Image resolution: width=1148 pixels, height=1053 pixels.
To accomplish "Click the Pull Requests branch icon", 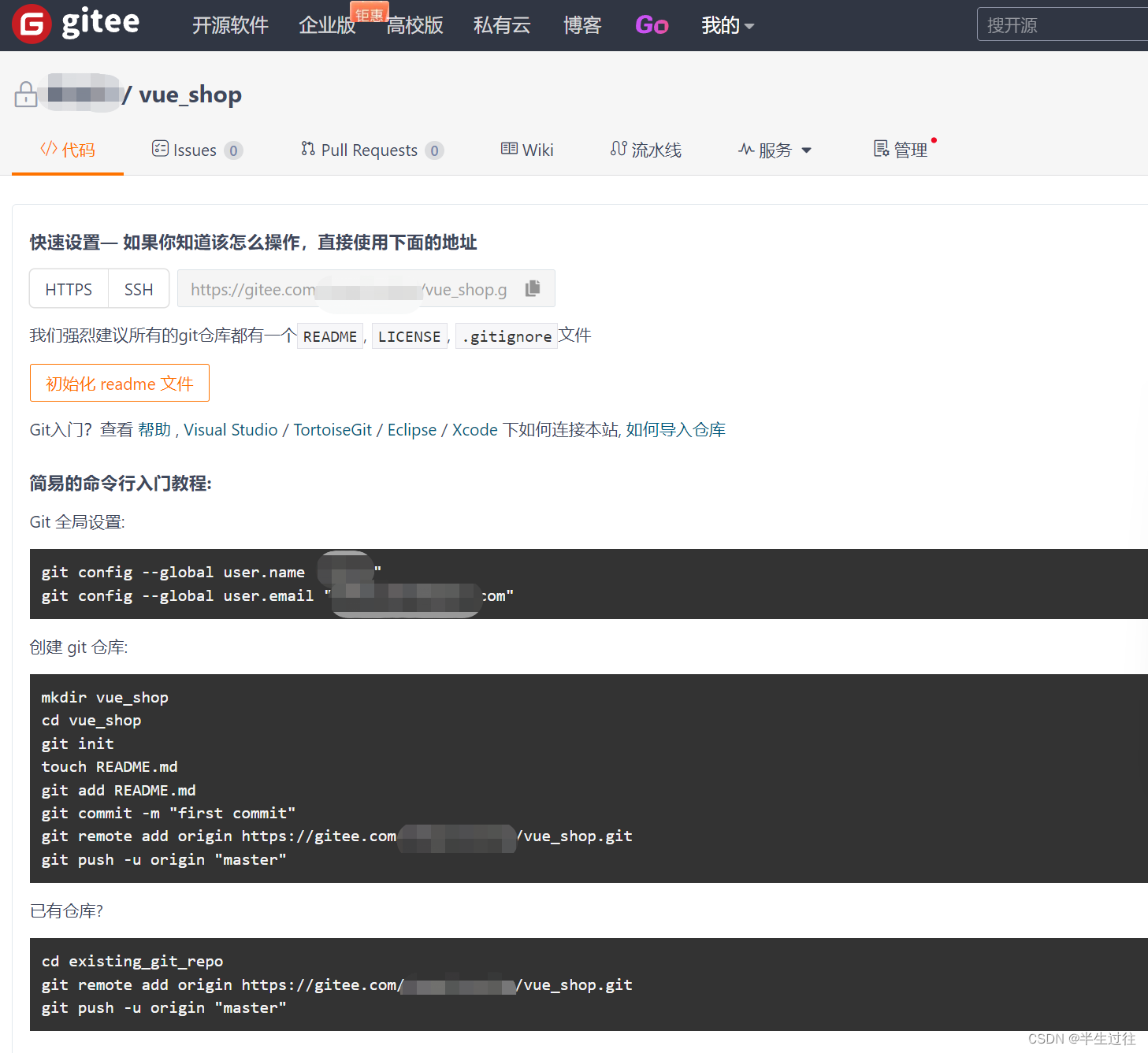I will point(308,149).
